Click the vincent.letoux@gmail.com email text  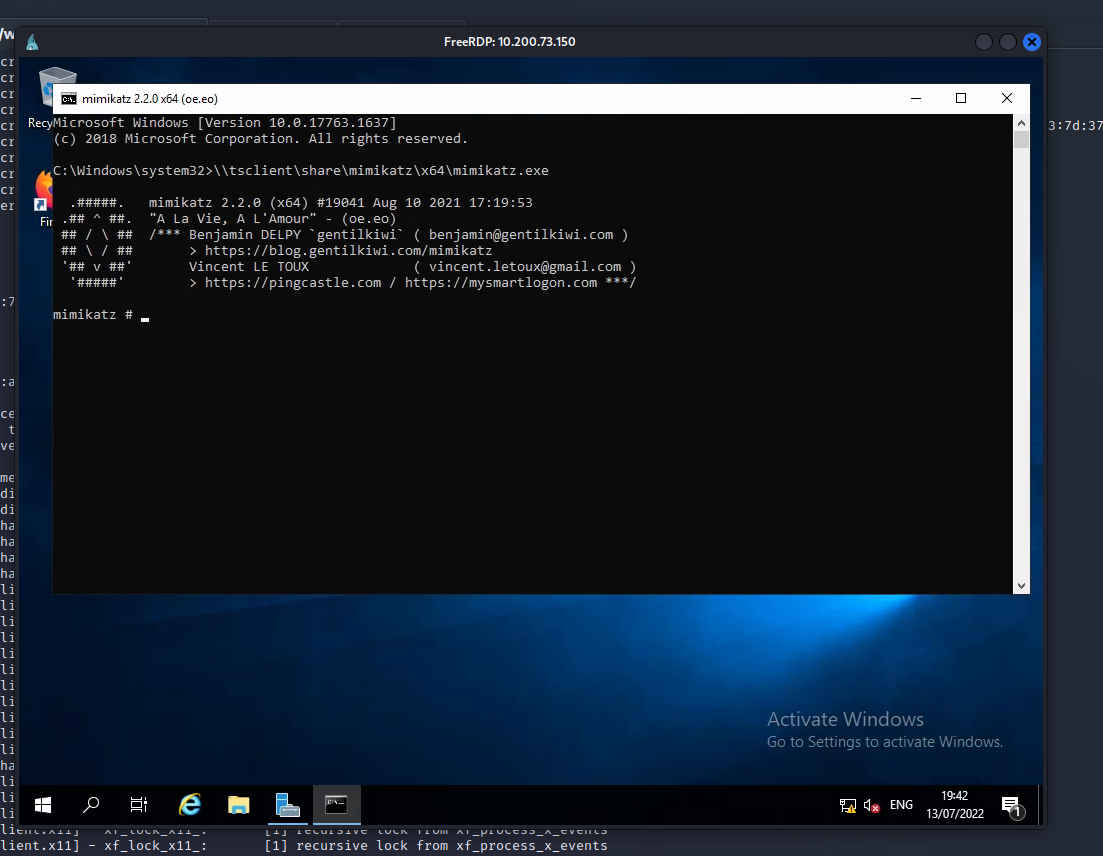click(525, 267)
